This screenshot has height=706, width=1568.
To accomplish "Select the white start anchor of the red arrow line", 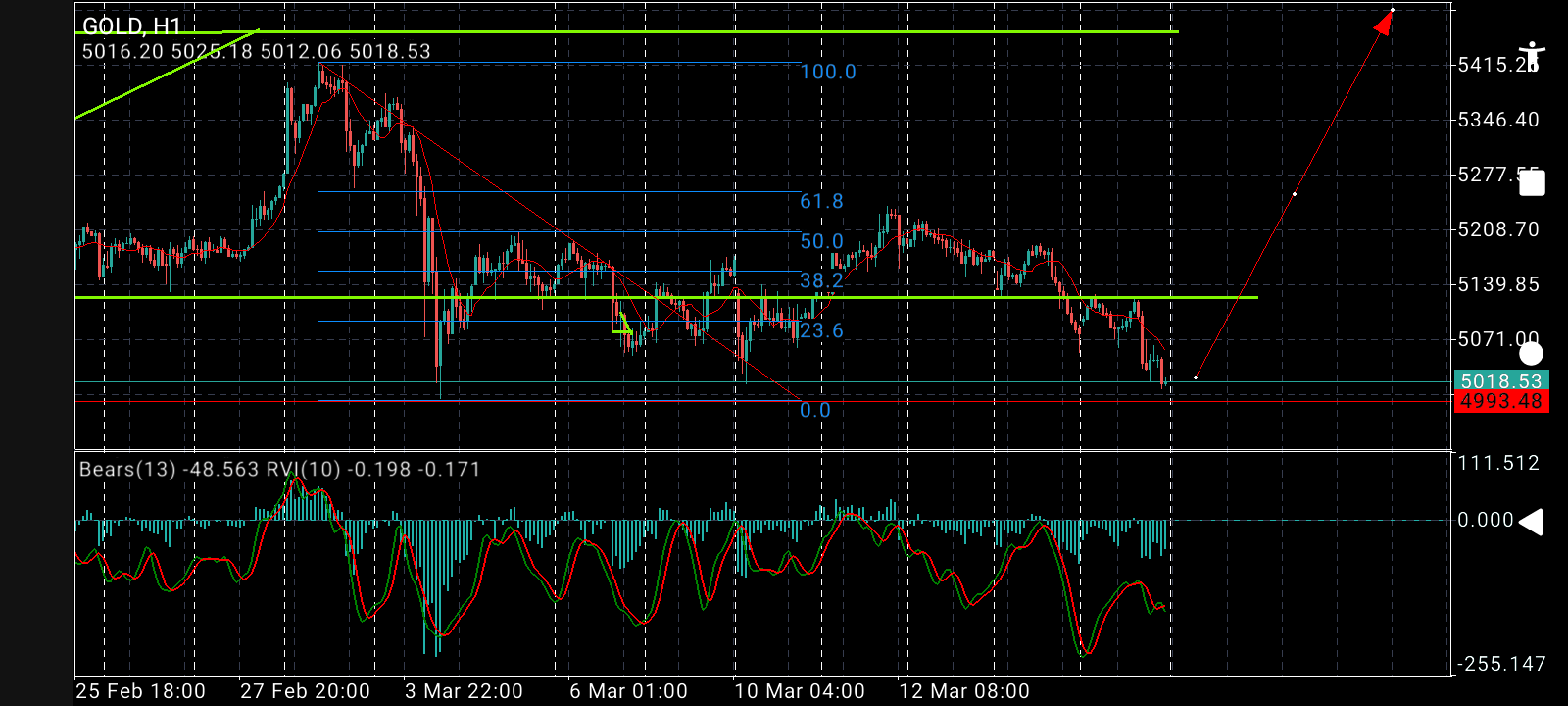I will 1196,378.
